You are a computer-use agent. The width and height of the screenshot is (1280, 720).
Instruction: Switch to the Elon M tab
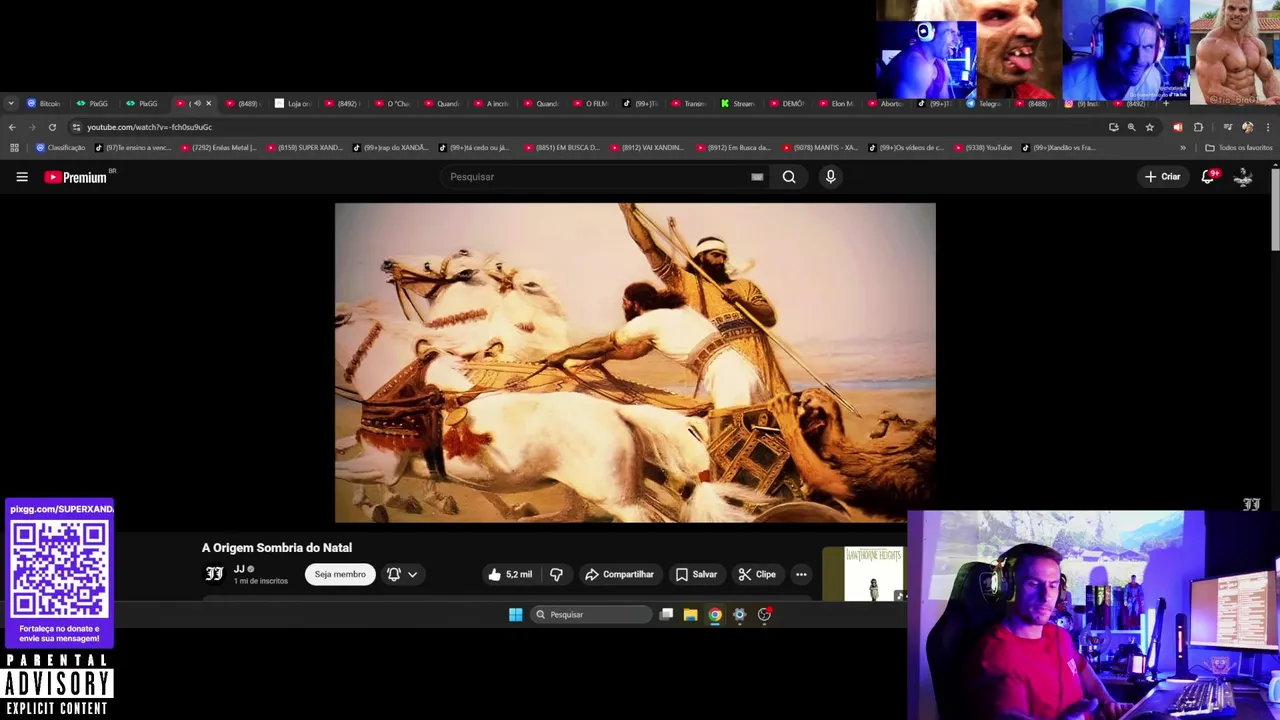(838, 103)
